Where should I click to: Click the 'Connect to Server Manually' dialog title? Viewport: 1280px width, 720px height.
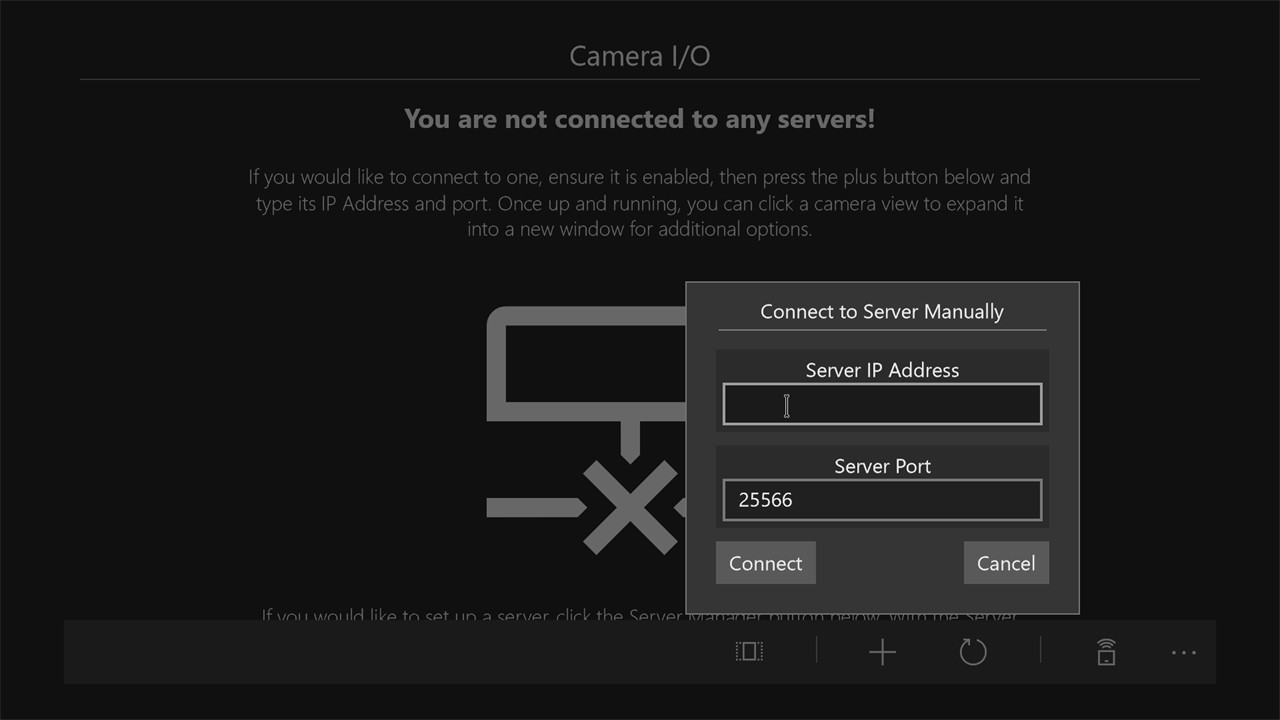(882, 311)
